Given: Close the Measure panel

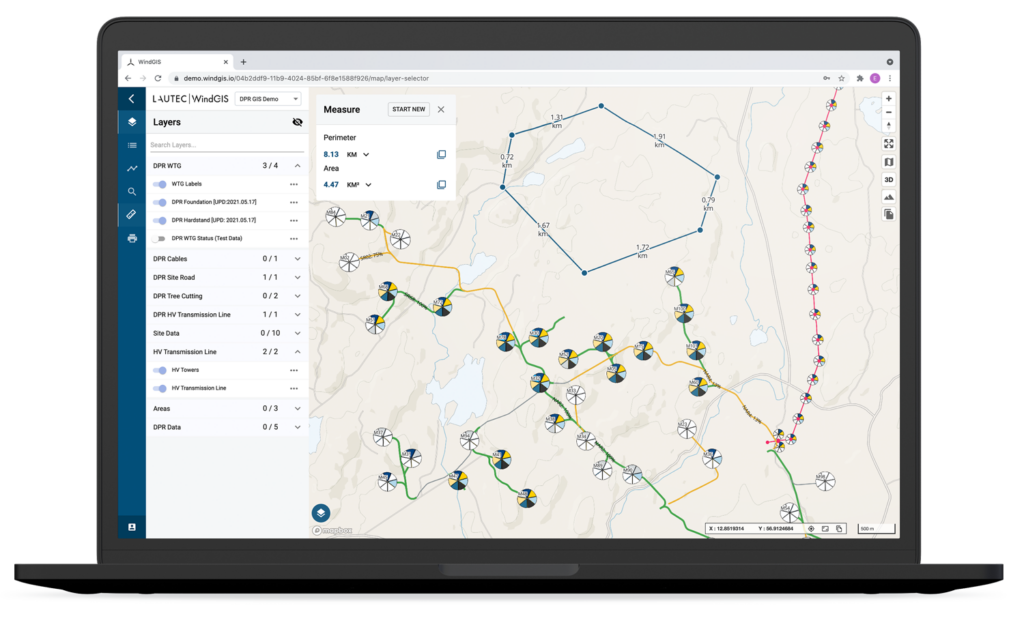Looking at the screenshot, I should click(x=441, y=110).
